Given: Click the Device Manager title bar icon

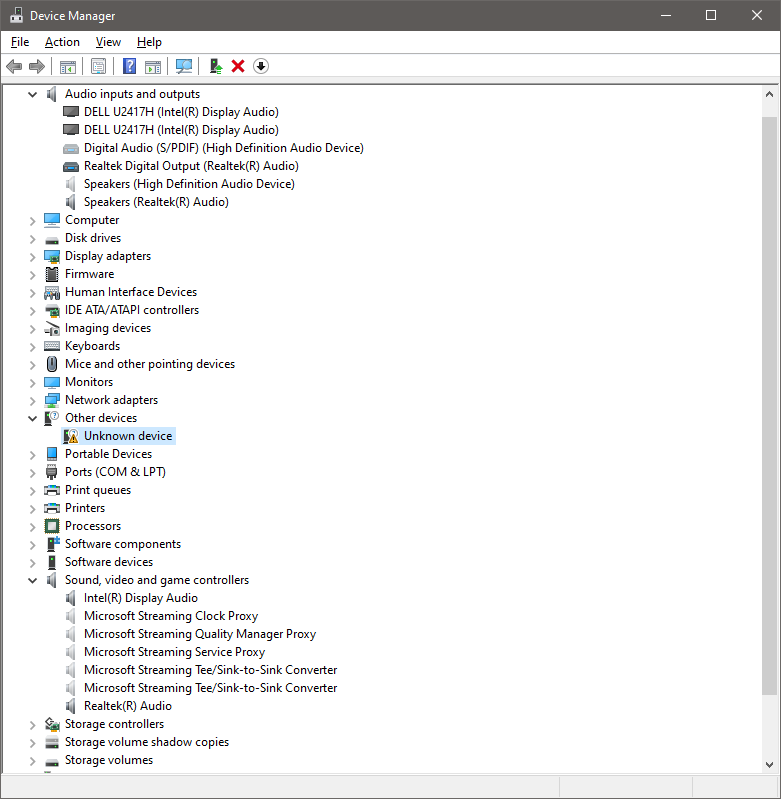Looking at the screenshot, I should pyautogui.click(x=16, y=15).
